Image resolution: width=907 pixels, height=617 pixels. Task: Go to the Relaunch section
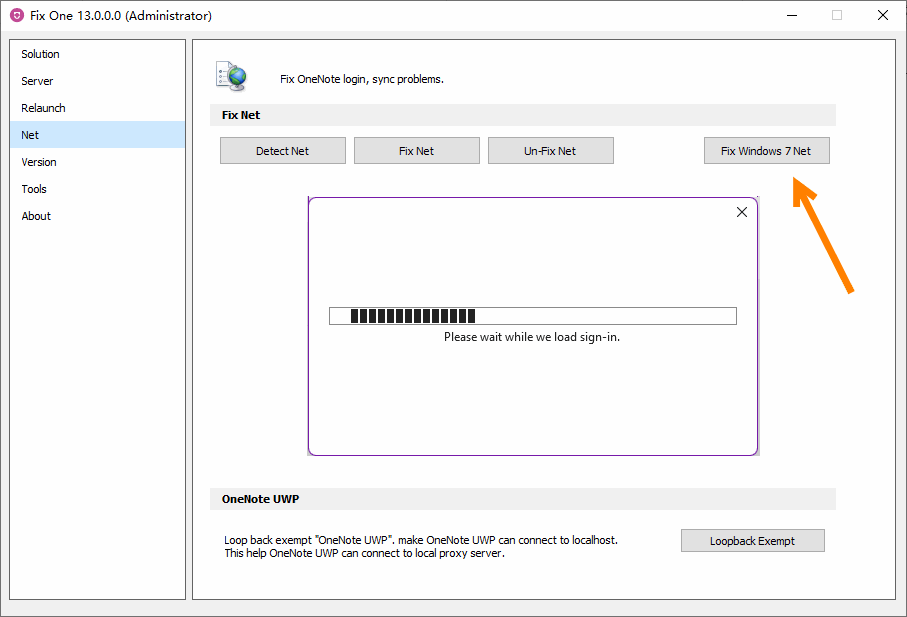(97, 108)
